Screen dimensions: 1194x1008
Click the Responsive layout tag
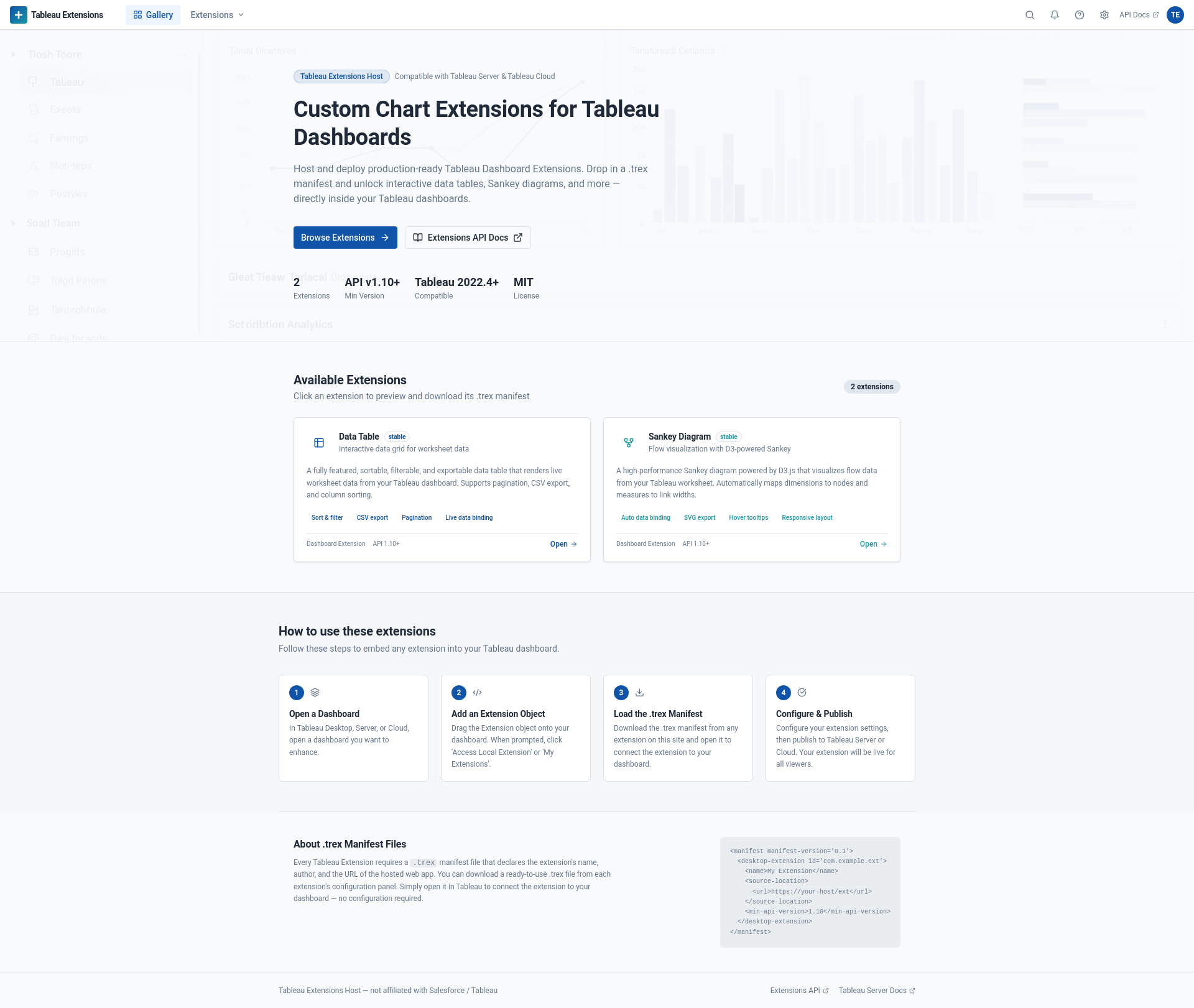coord(807,517)
